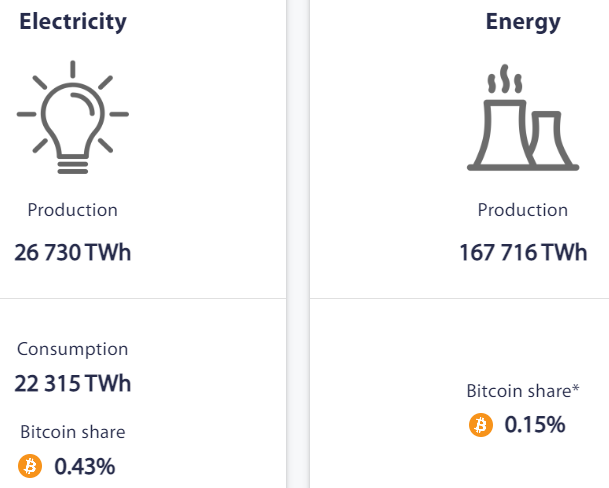
Task: Click the Bitcoin share* label in Energy card
Action: (x=522, y=391)
